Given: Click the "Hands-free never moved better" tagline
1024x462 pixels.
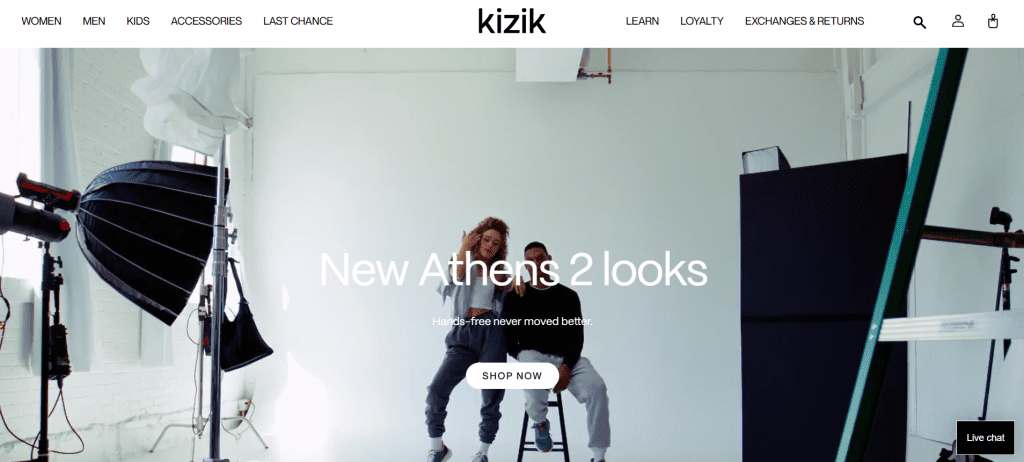Looking at the screenshot, I should (x=513, y=322).
